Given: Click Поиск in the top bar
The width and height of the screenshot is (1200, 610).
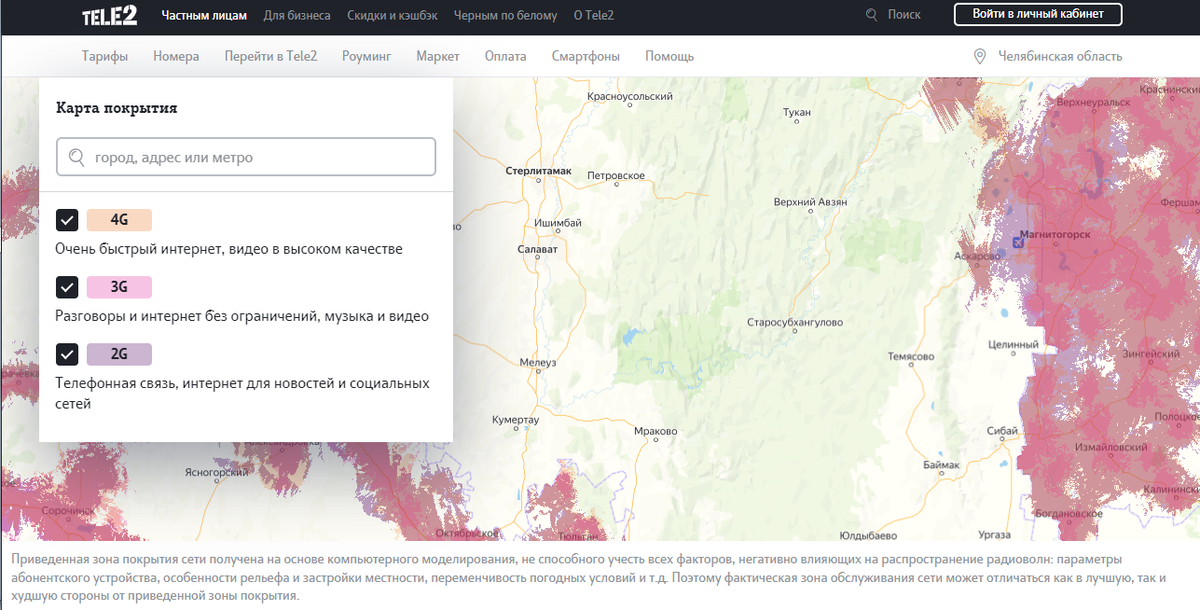Looking at the screenshot, I should [904, 15].
